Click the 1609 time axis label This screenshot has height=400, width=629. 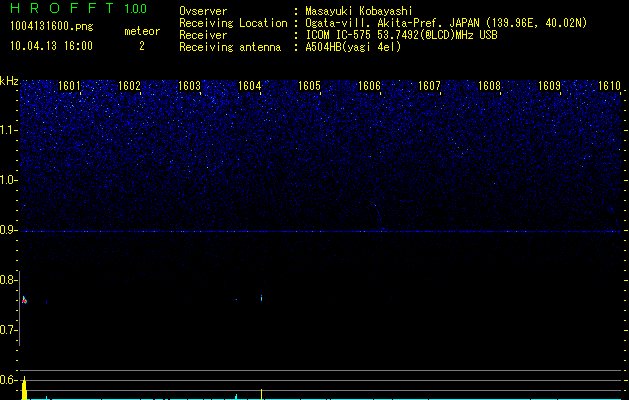click(550, 86)
